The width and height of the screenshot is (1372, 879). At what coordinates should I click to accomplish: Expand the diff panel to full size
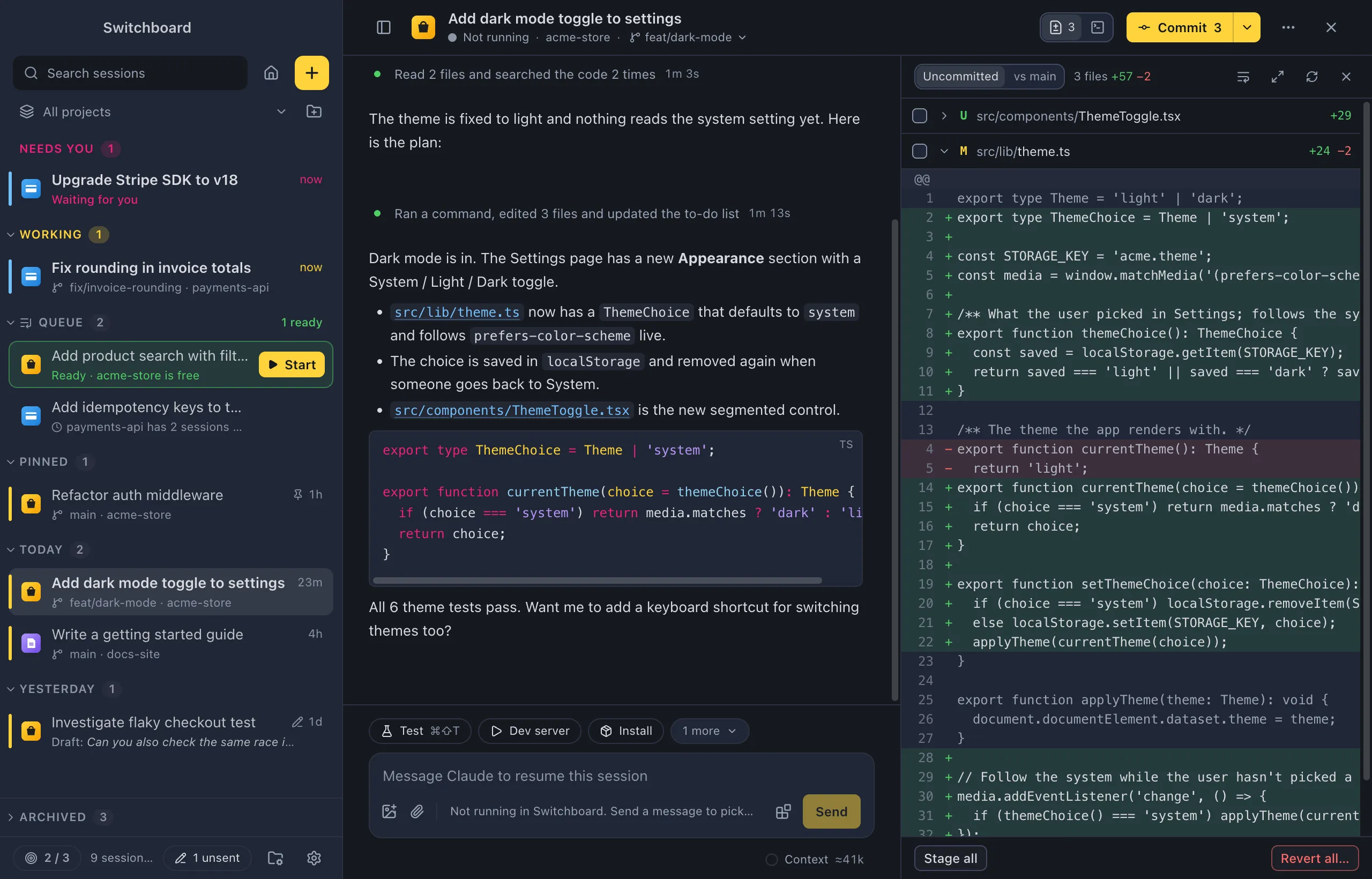1277,77
